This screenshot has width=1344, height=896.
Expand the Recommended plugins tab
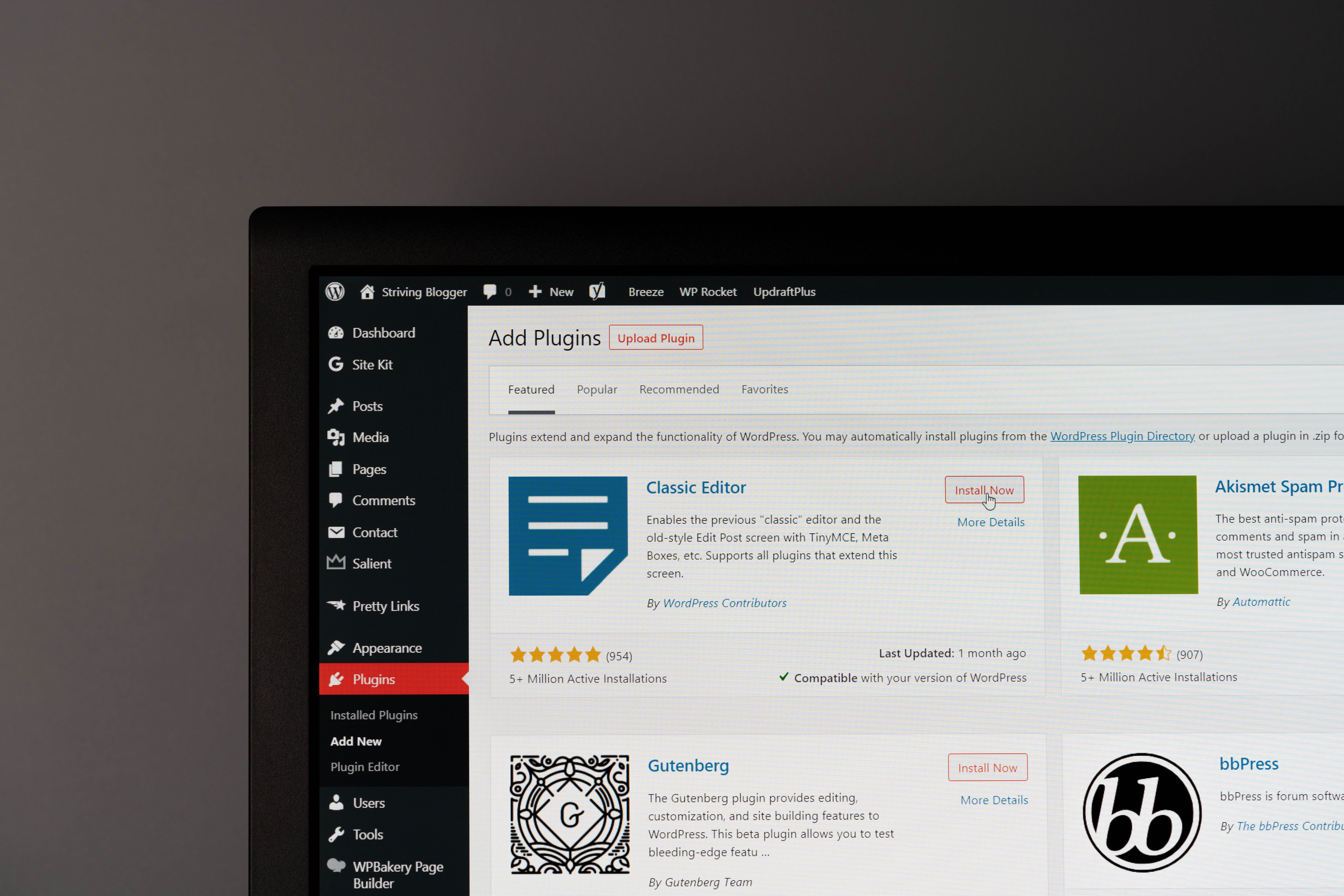679,389
